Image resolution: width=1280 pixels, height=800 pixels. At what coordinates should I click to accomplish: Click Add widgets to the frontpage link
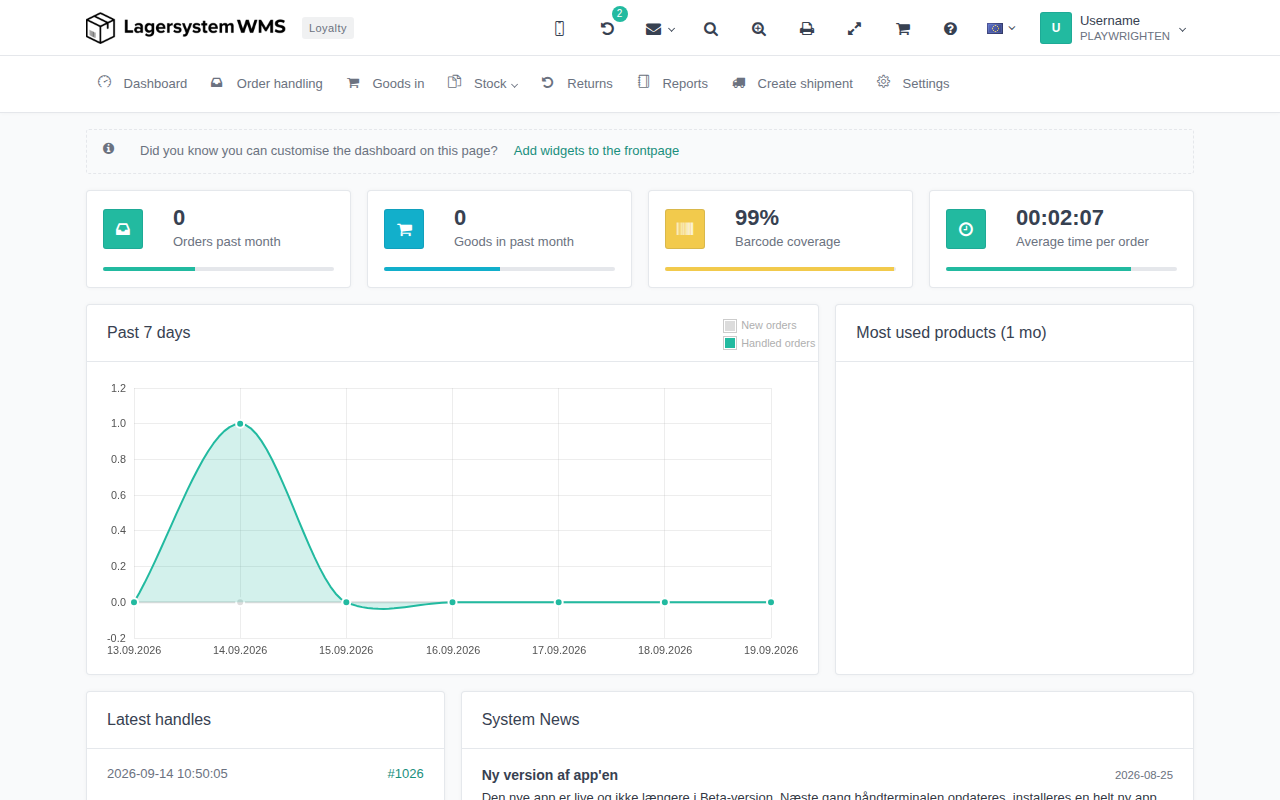click(x=596, y=151)
